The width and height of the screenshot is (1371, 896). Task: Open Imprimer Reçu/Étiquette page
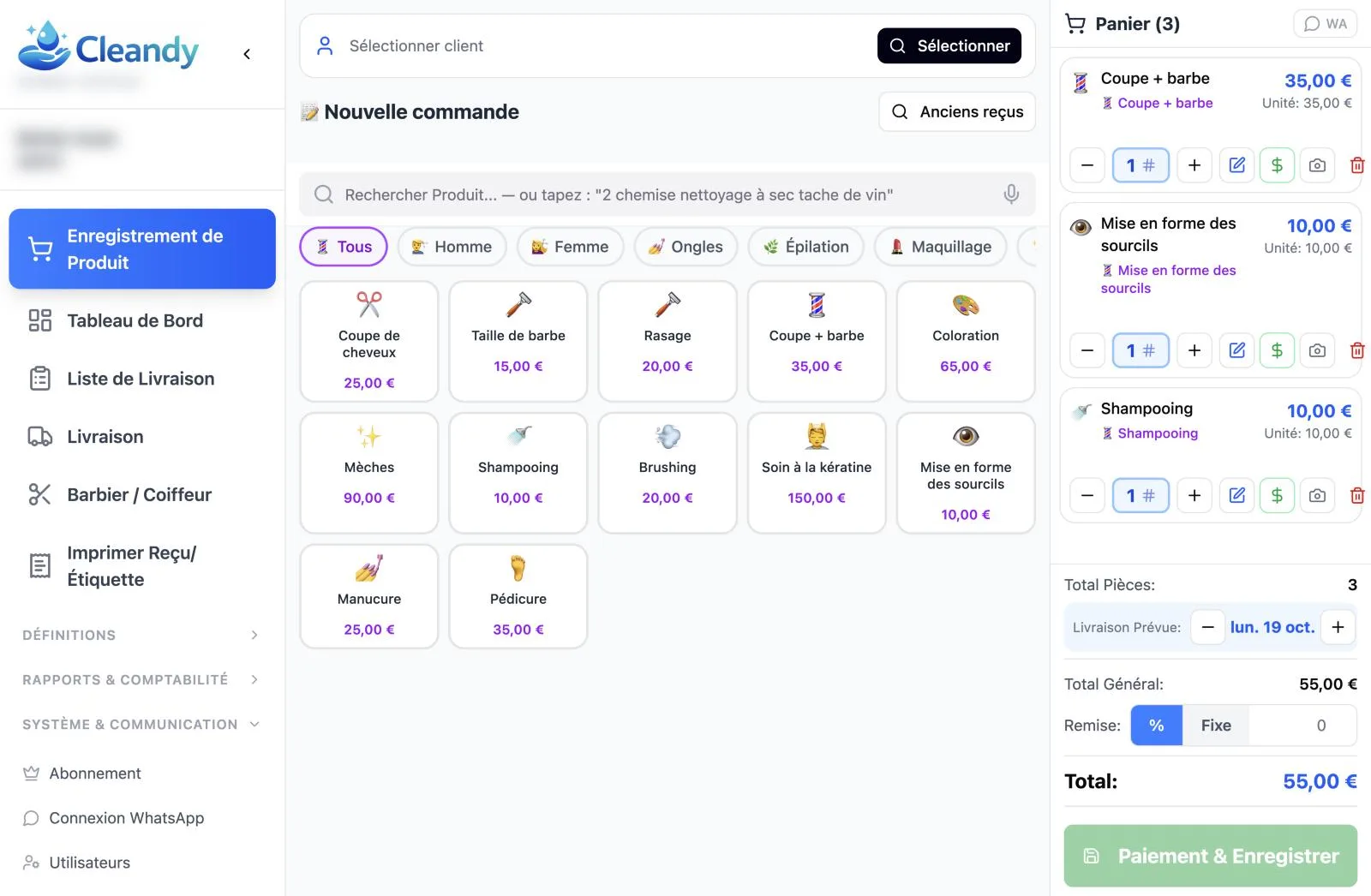pyautogui.click(x=142, y=566)
